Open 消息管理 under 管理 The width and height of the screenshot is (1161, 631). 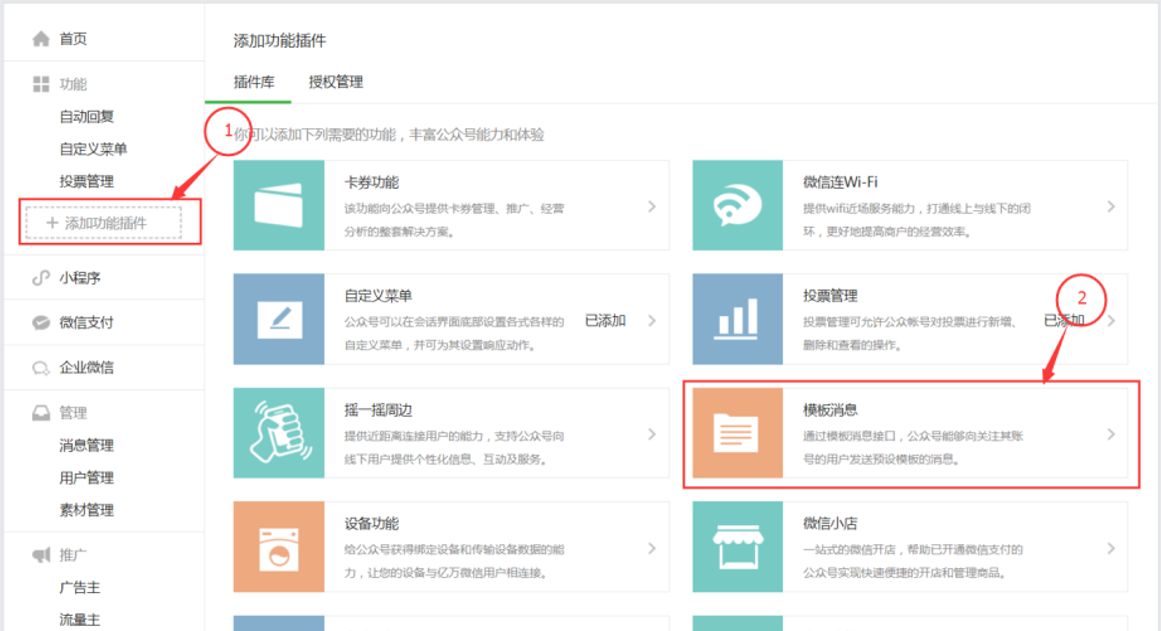(87, 445)
